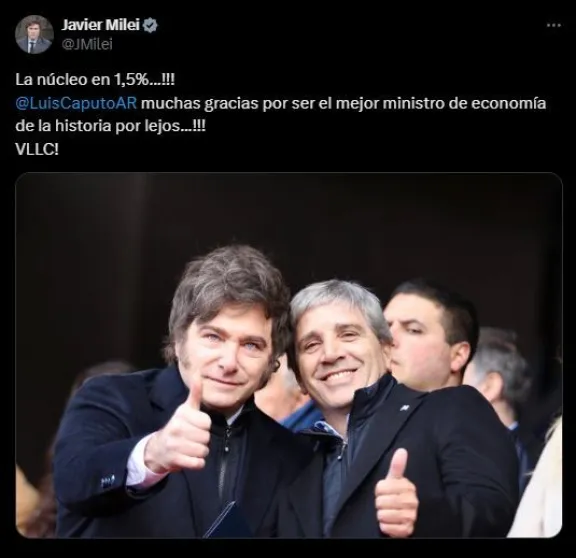
Task: Open the @JMilei handle link
Action: click(87, 44)
